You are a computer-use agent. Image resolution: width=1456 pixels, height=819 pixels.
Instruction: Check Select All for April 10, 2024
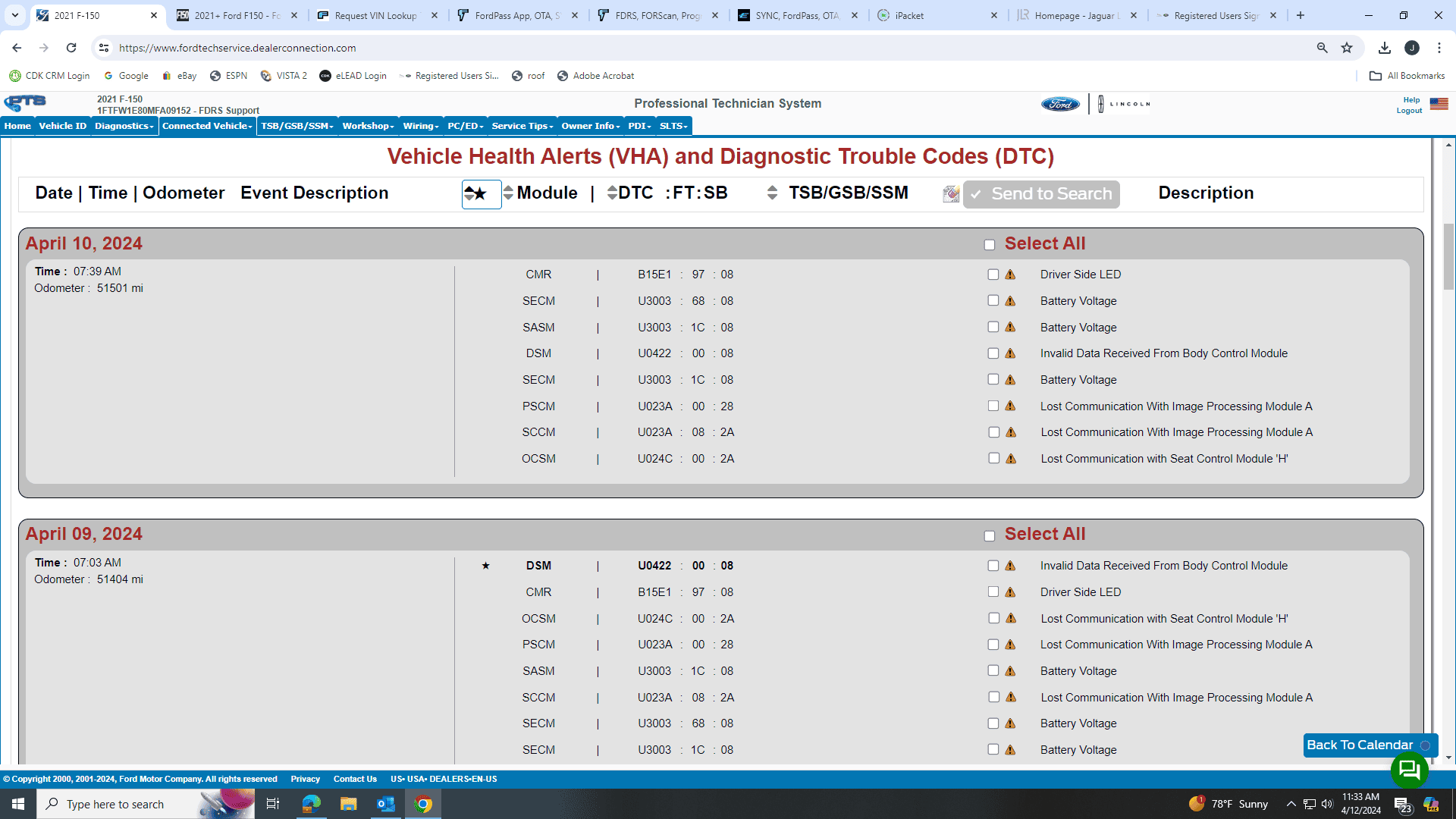pos(990,244)
